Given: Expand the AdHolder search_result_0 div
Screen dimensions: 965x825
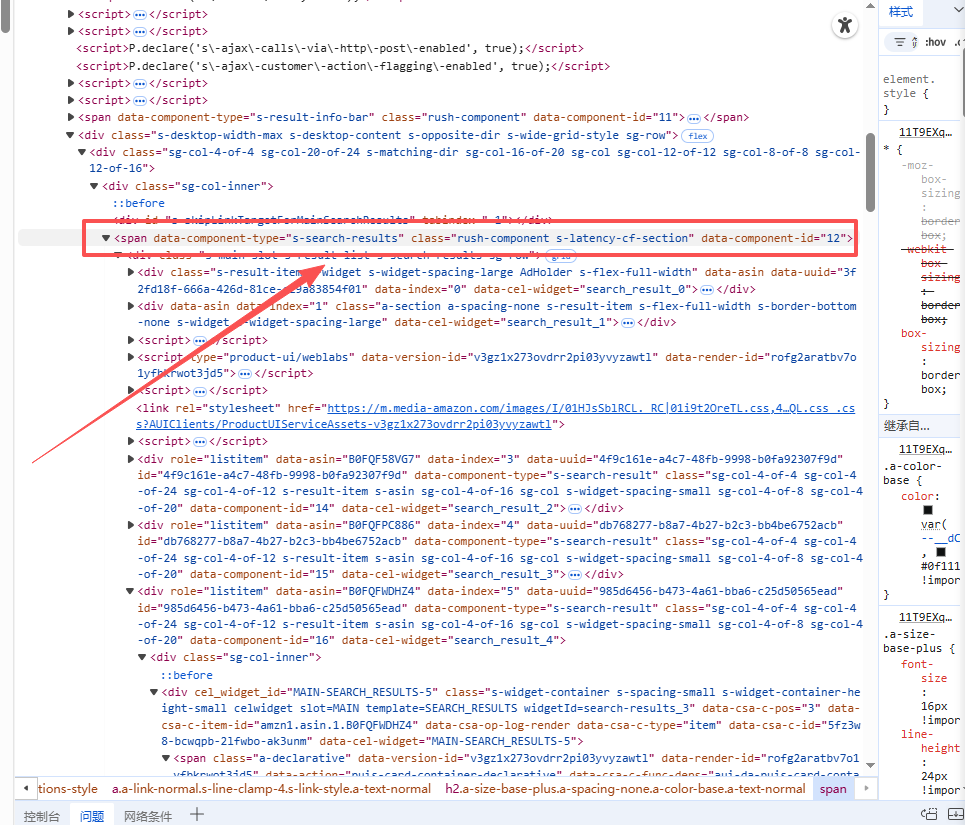Looking at the screenshot, I should click(130, 271).
